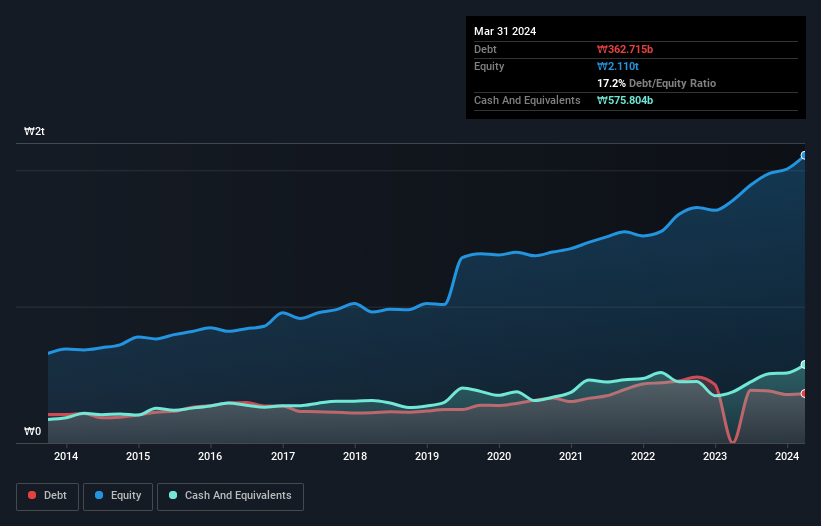Click the Mar 31 2024 tooltip date
The width and height of the screenshot is (821, 526).
pyautogui.click(x=505, y=31)
